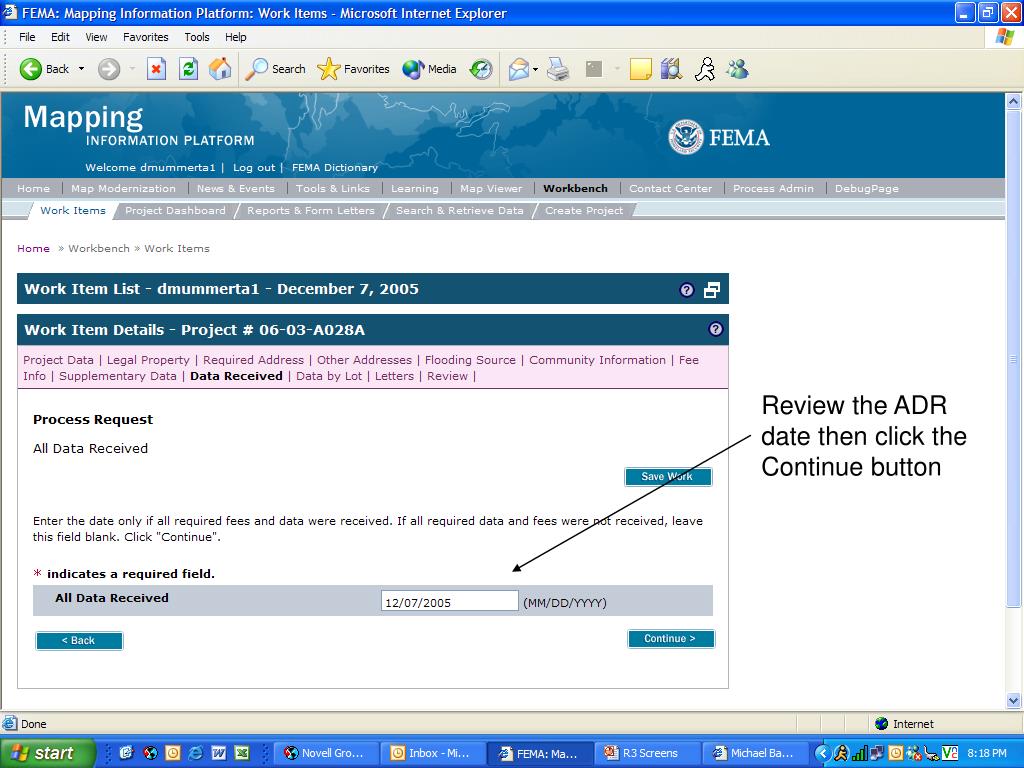Image resolution: width=1024 pixels, height=768 pixels.
Task: Click help icon in Work Item Details header
Action: [716, 328]
